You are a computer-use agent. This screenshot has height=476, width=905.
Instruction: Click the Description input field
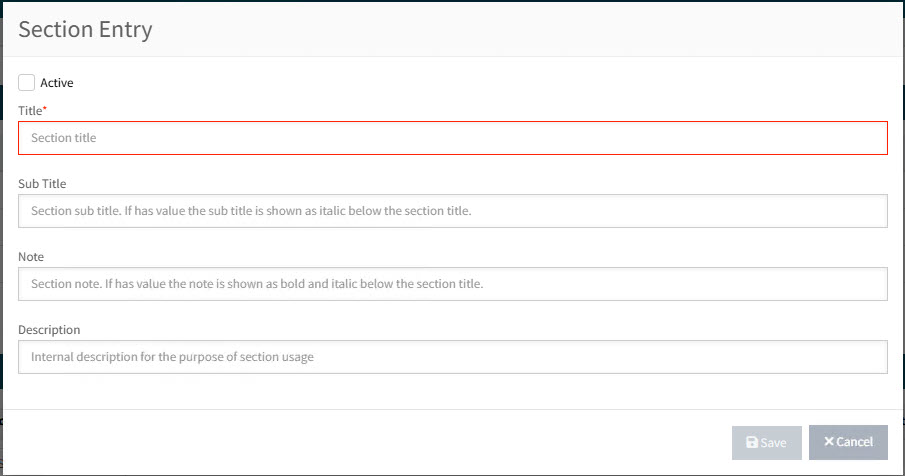point(452,357)
